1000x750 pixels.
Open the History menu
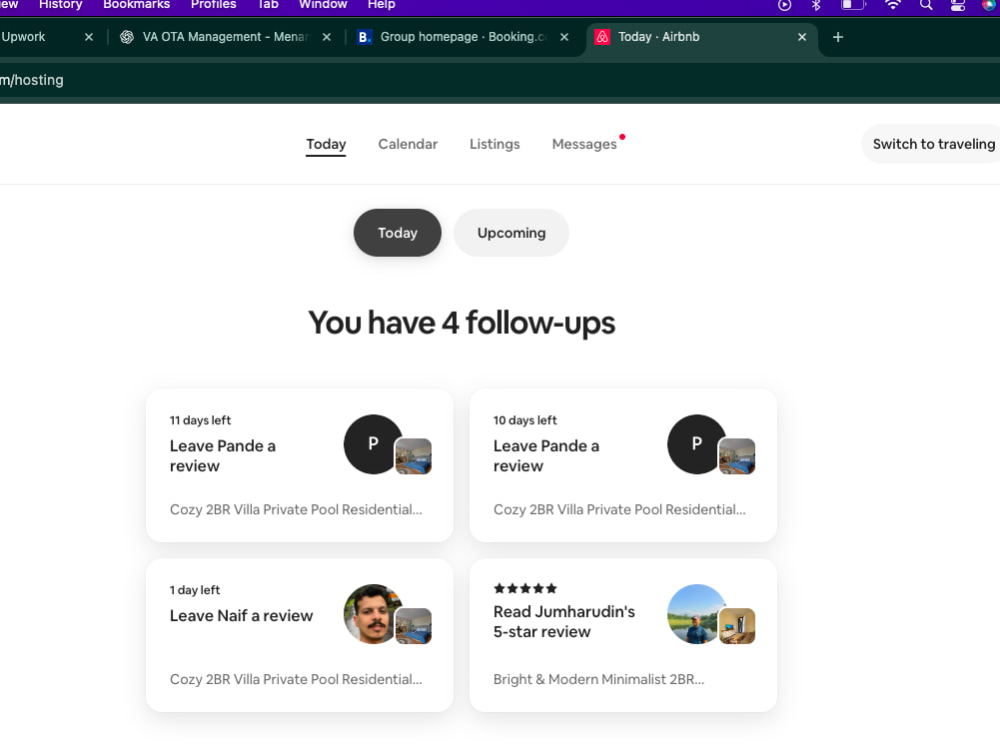pos(61,4)
